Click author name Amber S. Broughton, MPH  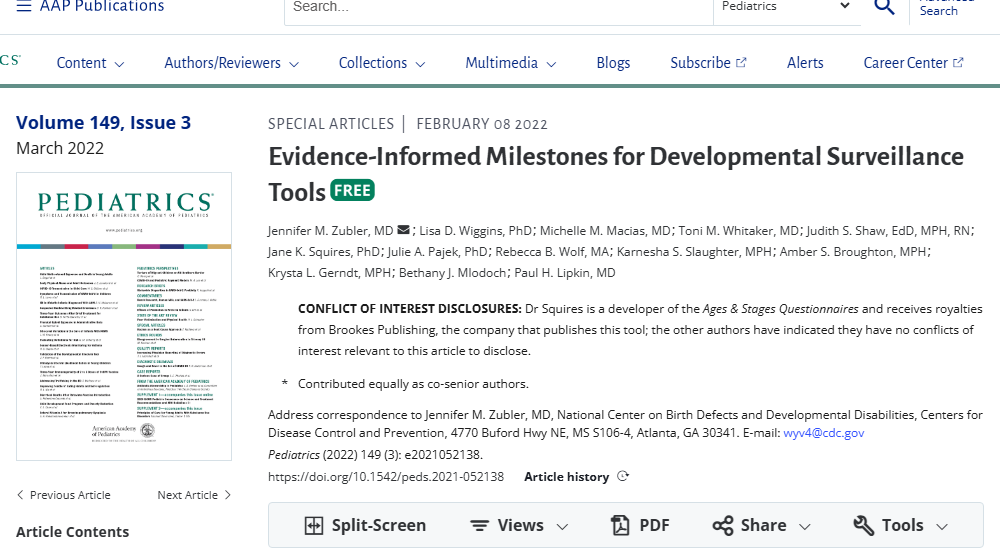pos(853,252)
